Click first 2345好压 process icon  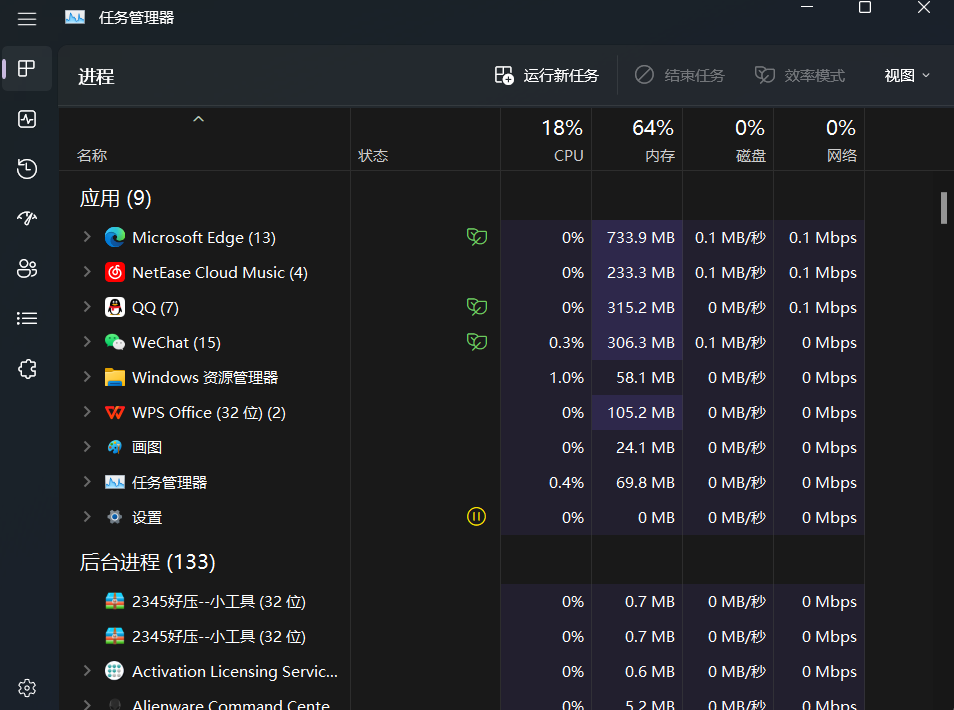[x=114, y=601]
